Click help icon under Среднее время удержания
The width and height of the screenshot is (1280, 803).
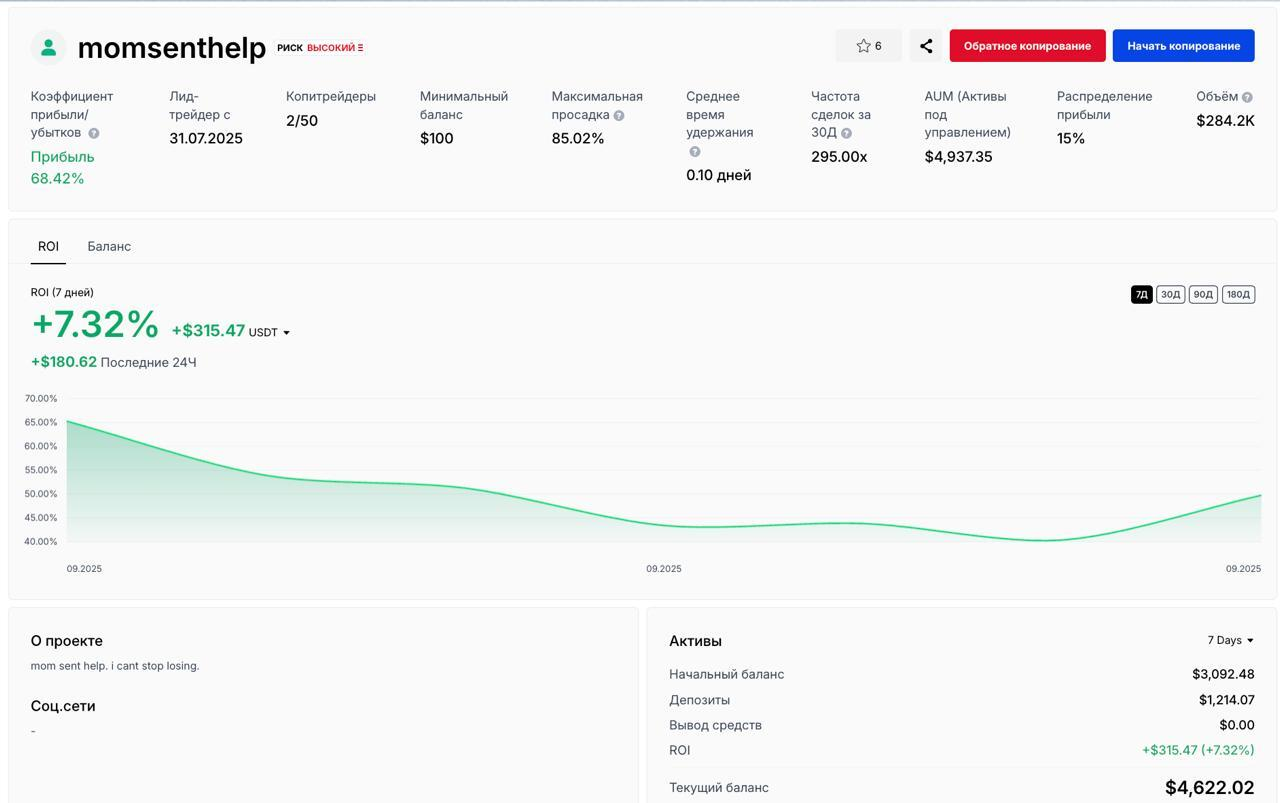pos(695,152)
